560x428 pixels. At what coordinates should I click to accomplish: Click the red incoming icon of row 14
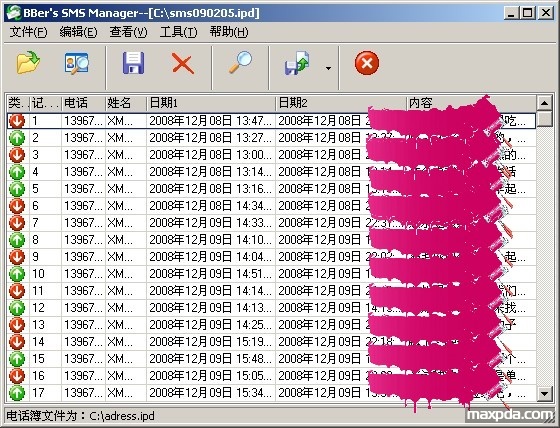point(16,342)
